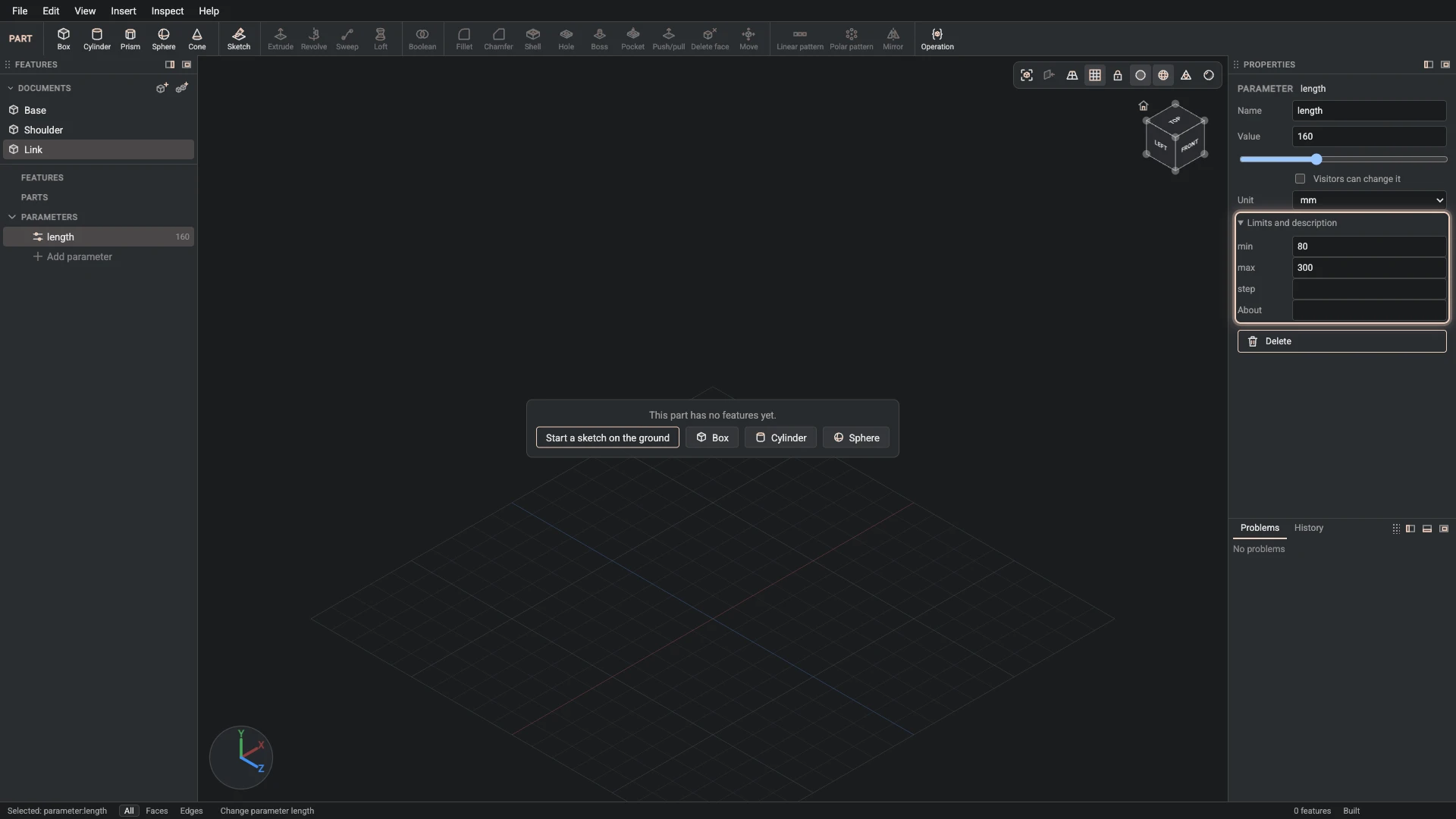The height and width of the screenshot is (819, 1456).
Task: Select the Prism tool in toolbar
Action: click(130, 39)
